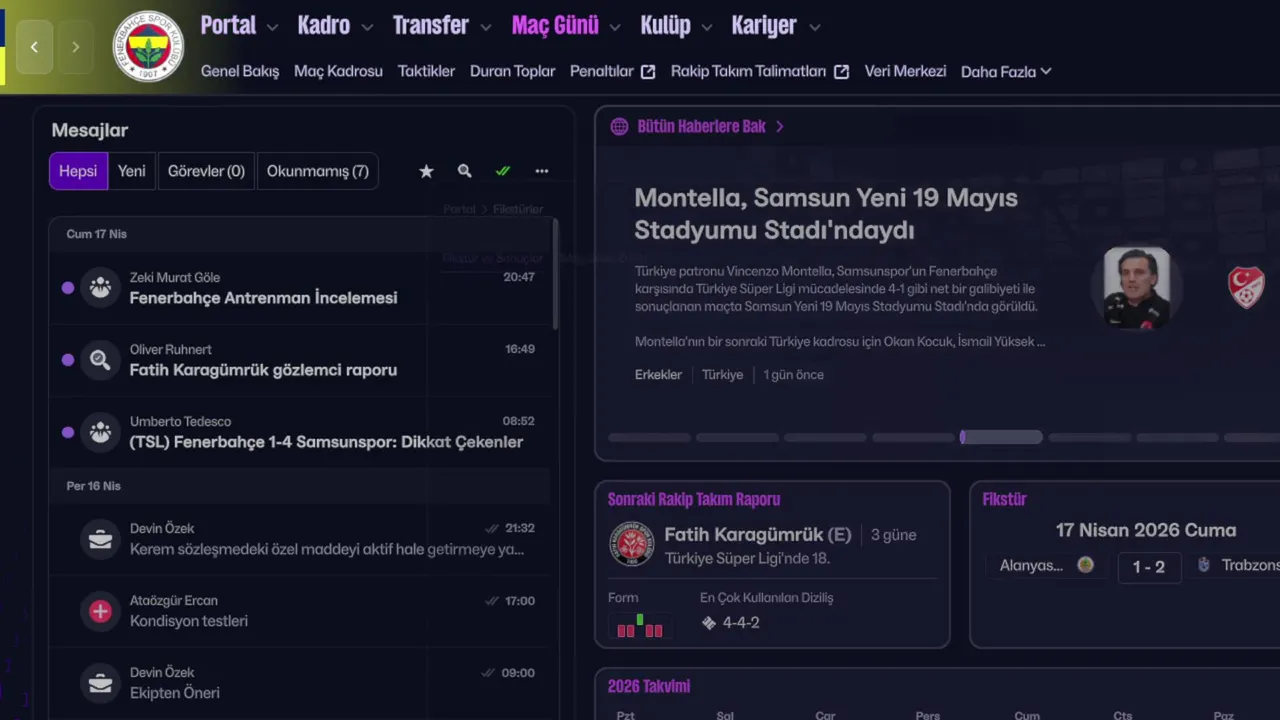Open the Genel Bakış submenu item
The height and width of the screenshot is (720, 1280).
coord(240,71)
